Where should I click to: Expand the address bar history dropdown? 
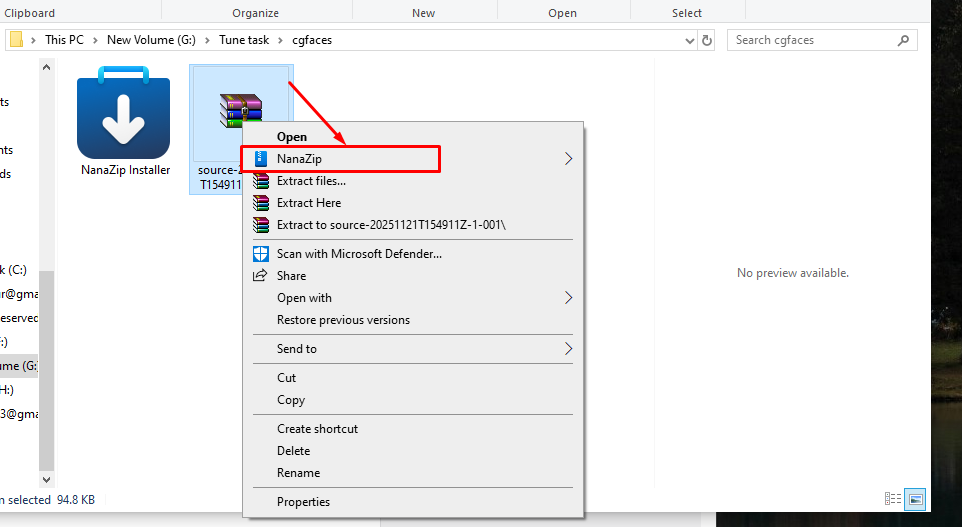point(690,40)
